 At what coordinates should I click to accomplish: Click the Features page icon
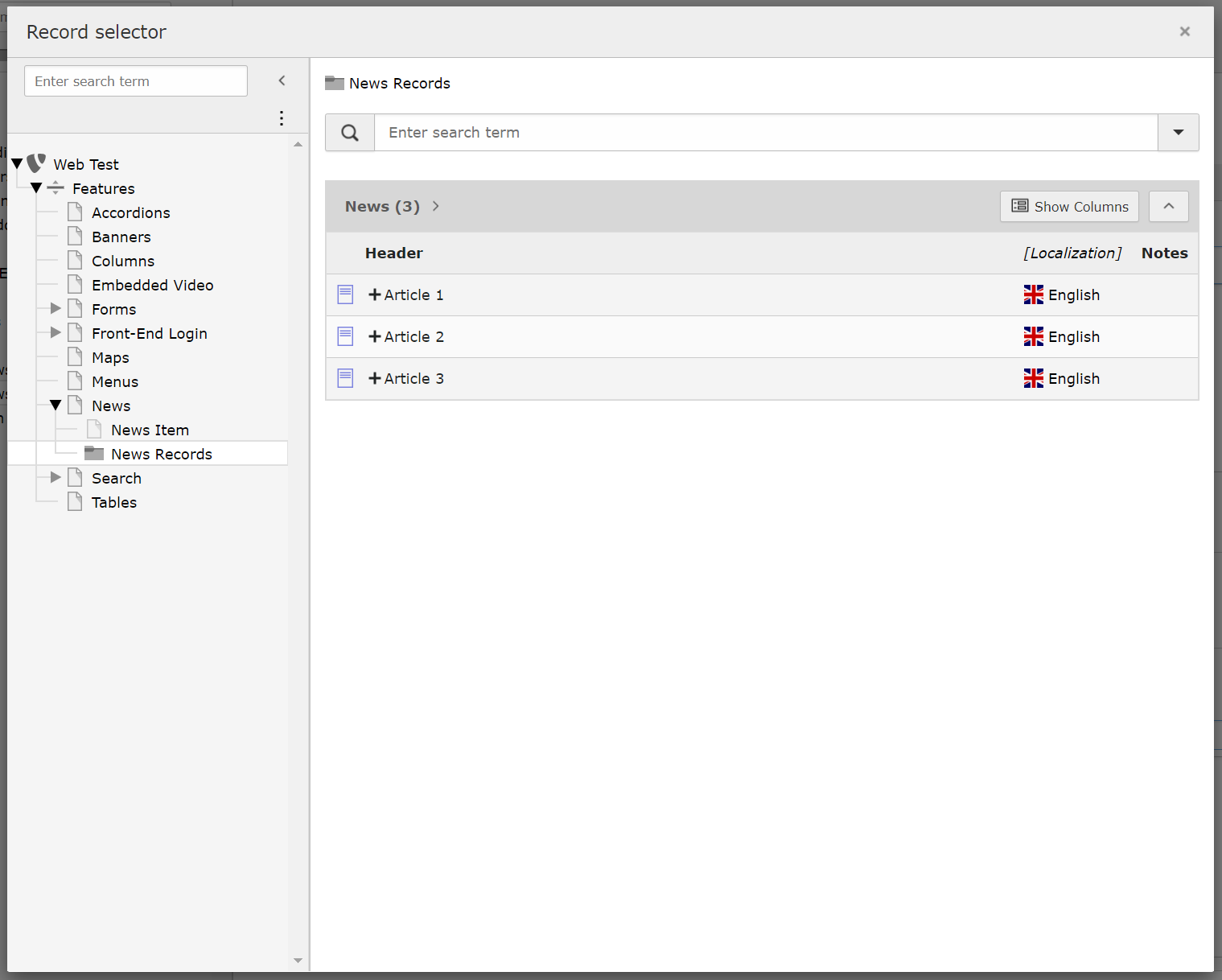[x=56, y=188]
